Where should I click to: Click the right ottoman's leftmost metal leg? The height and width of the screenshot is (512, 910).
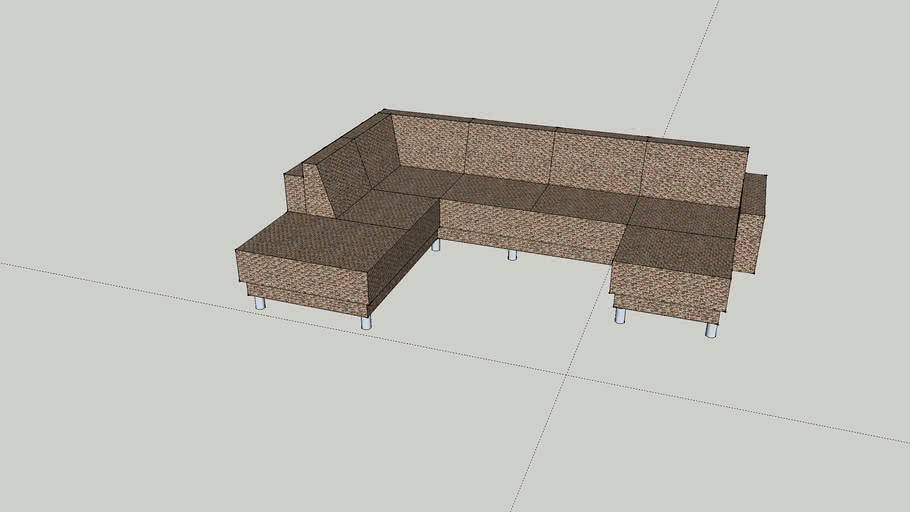620,316
